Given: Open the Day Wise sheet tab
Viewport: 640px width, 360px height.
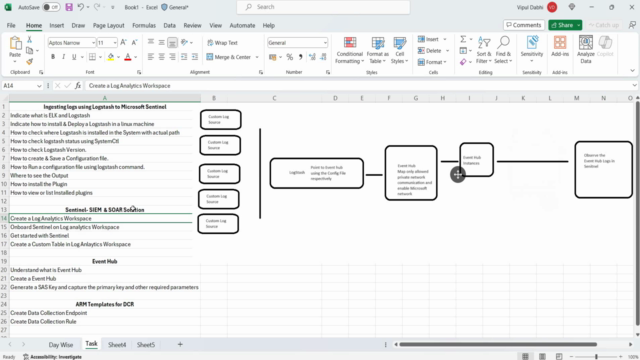Looking at the screenshot, I should 61,344.
